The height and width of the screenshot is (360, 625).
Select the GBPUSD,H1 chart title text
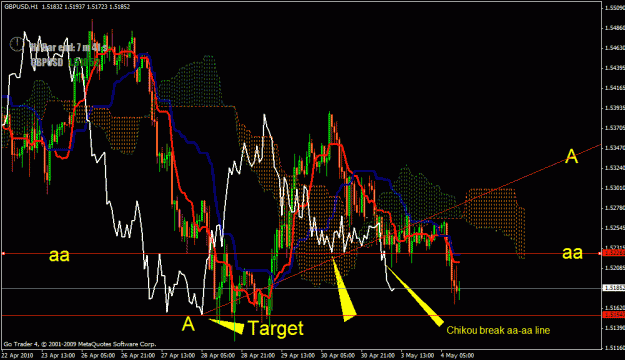[21, 7]
